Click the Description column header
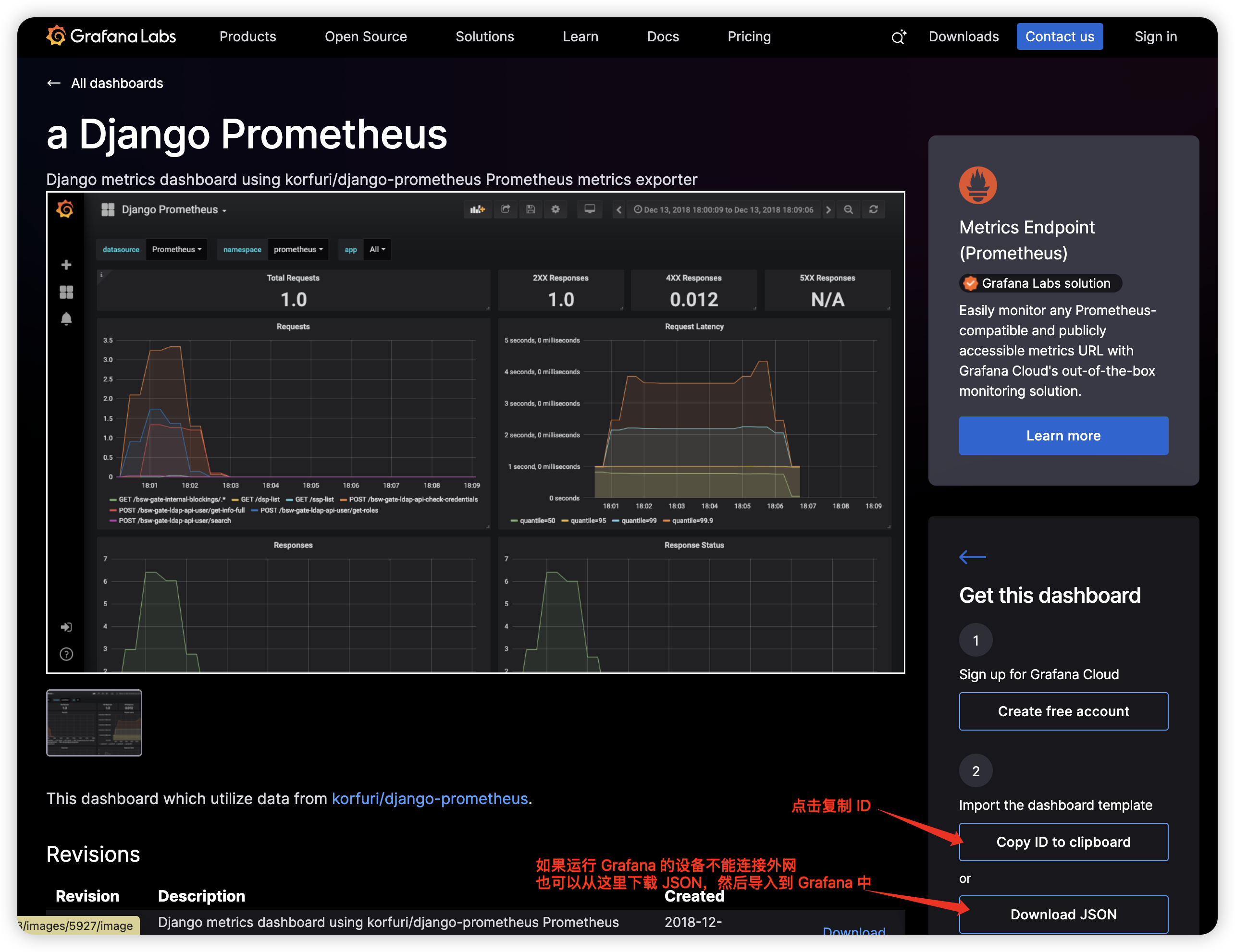The image size is (1235, 952). [x=201, y=896]
